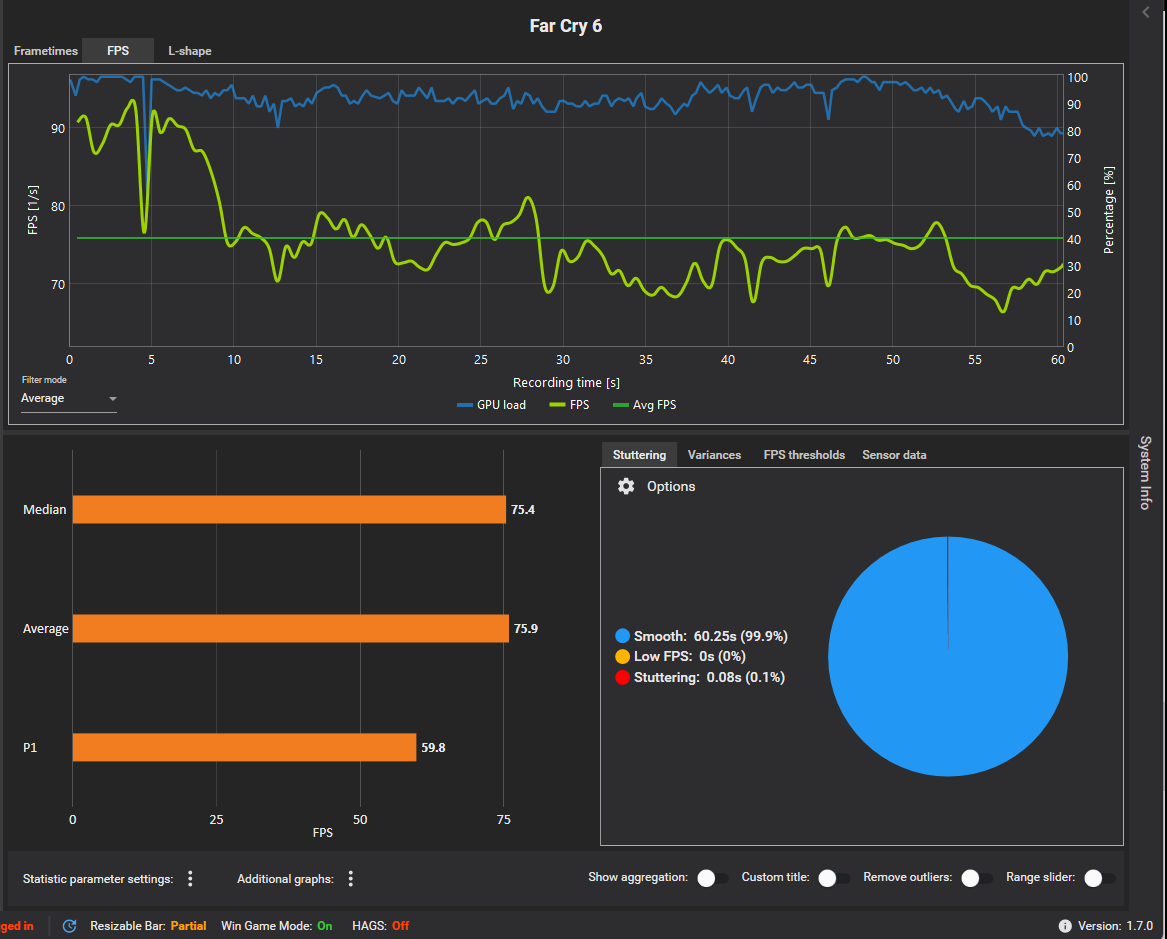The image size is (1167, 939).
Task: Click the Median orange bar
Action: (289, 510)
